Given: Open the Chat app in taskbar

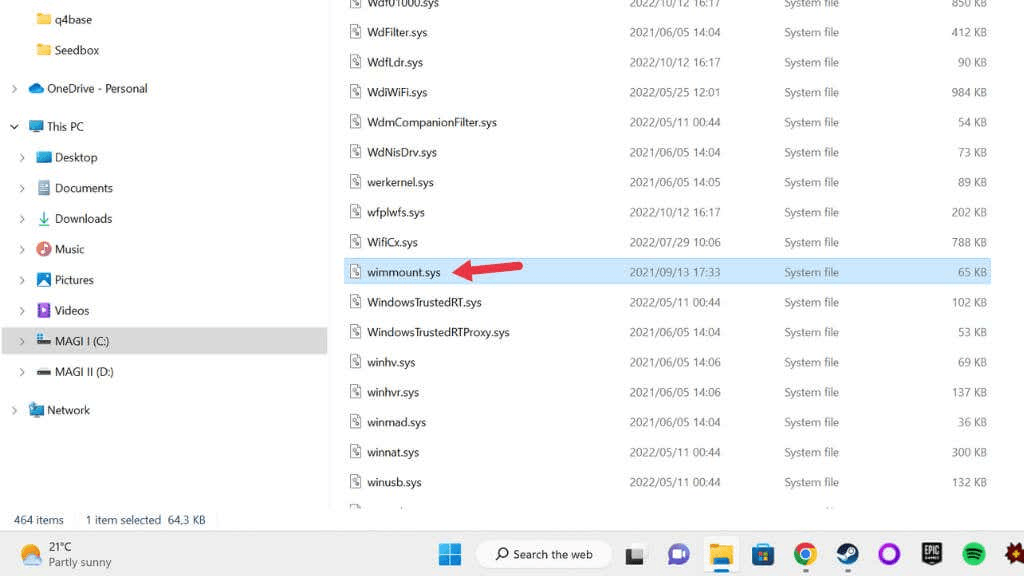Looking at the screenshot, I should pos(679,554).
